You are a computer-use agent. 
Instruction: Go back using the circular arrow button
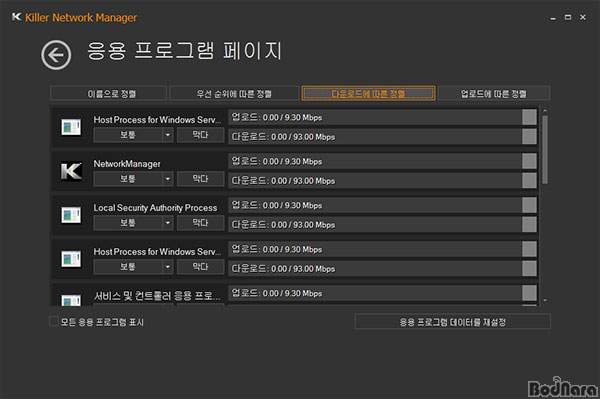pos(56,55)
